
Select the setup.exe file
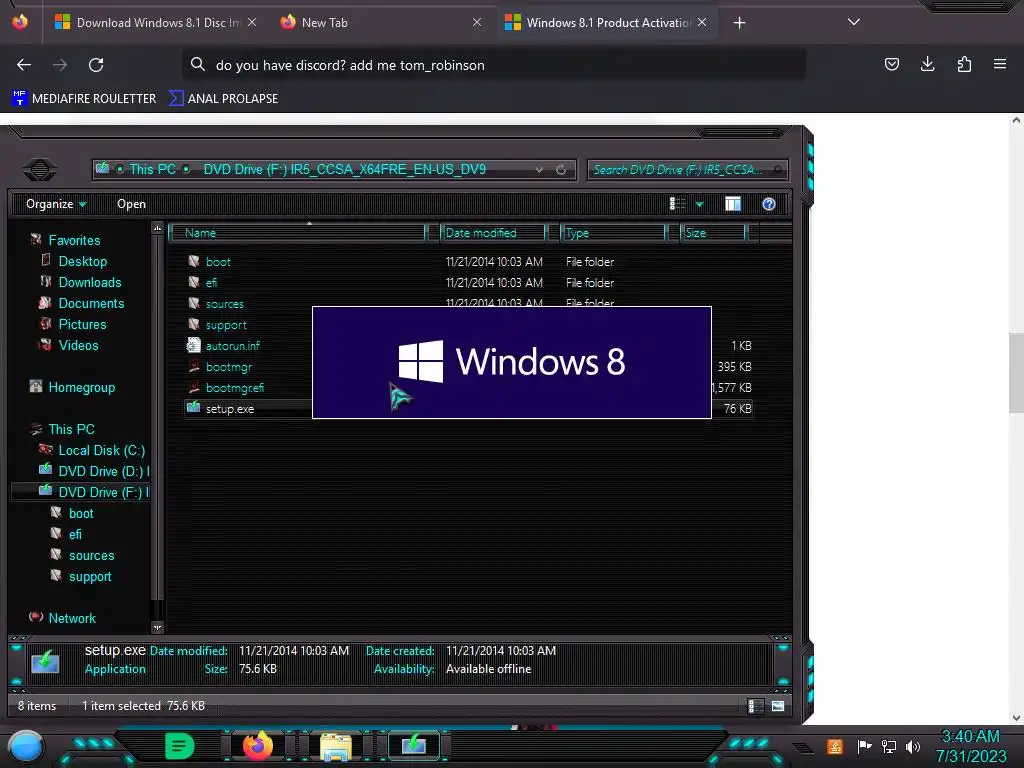[230, 409]
